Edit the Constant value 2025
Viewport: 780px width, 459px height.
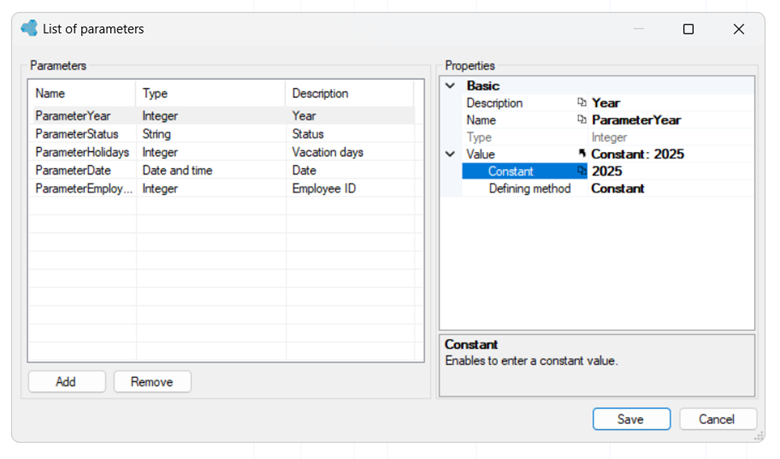pos(671,171)
